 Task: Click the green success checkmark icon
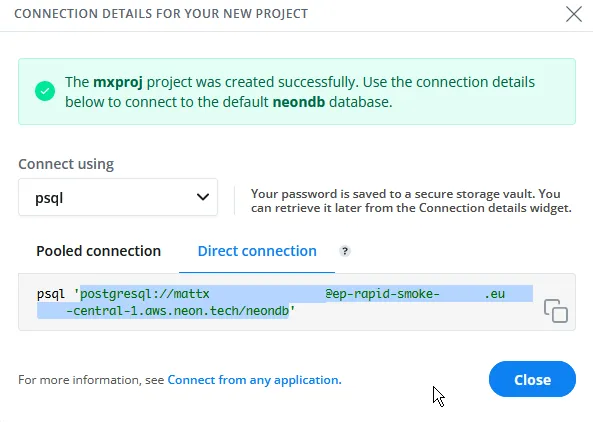(x=45, y=91)
